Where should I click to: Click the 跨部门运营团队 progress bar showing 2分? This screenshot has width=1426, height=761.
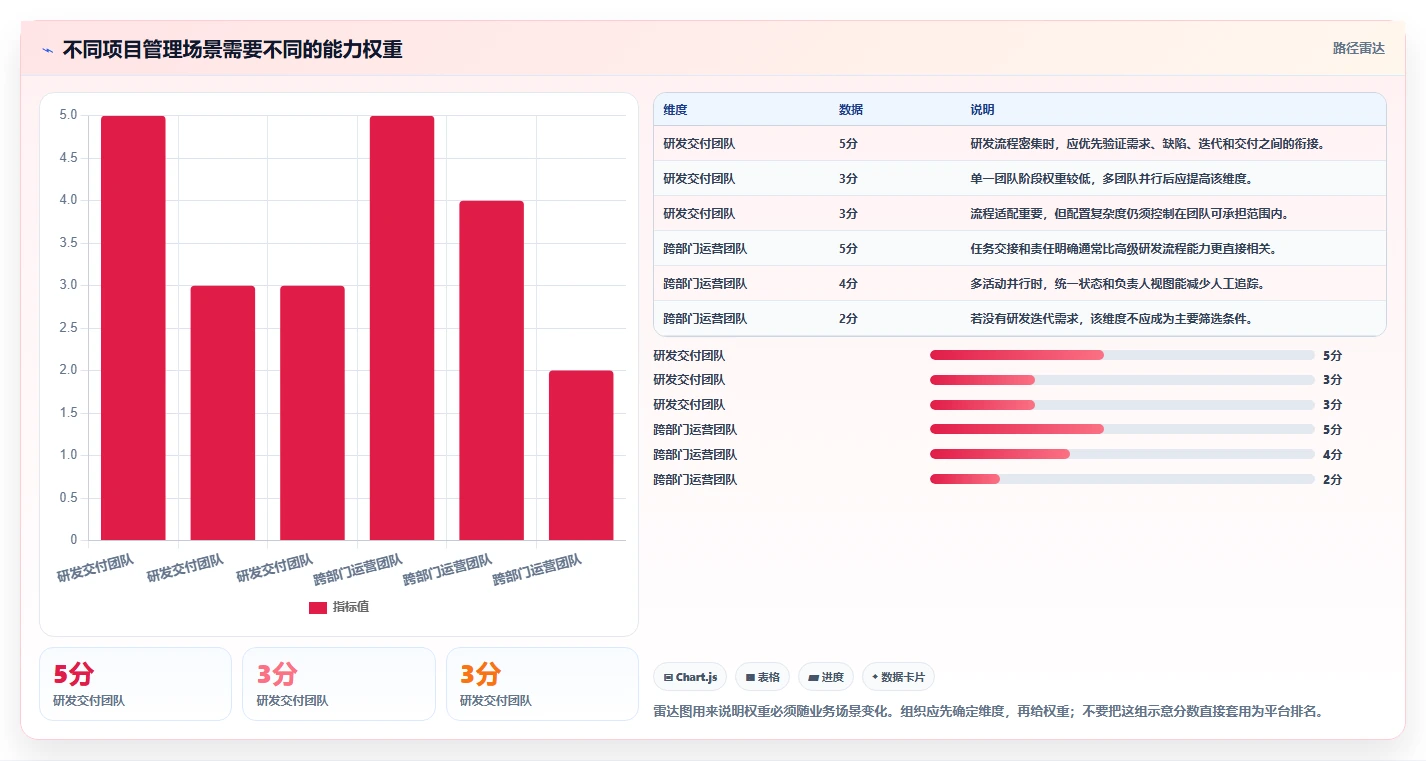tap(1122, 480)
